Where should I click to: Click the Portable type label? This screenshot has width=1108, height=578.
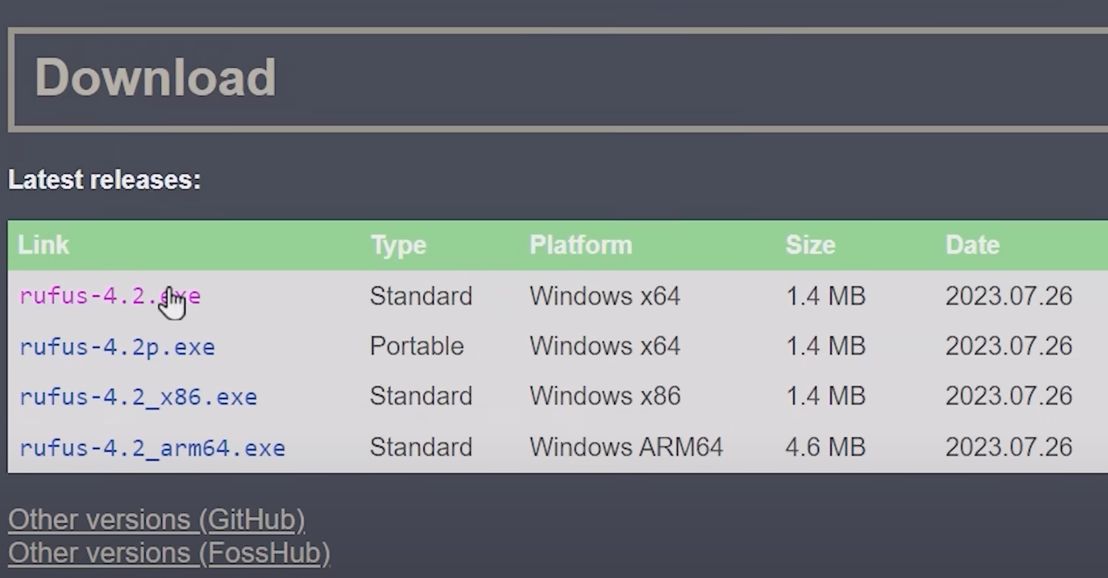417,346
